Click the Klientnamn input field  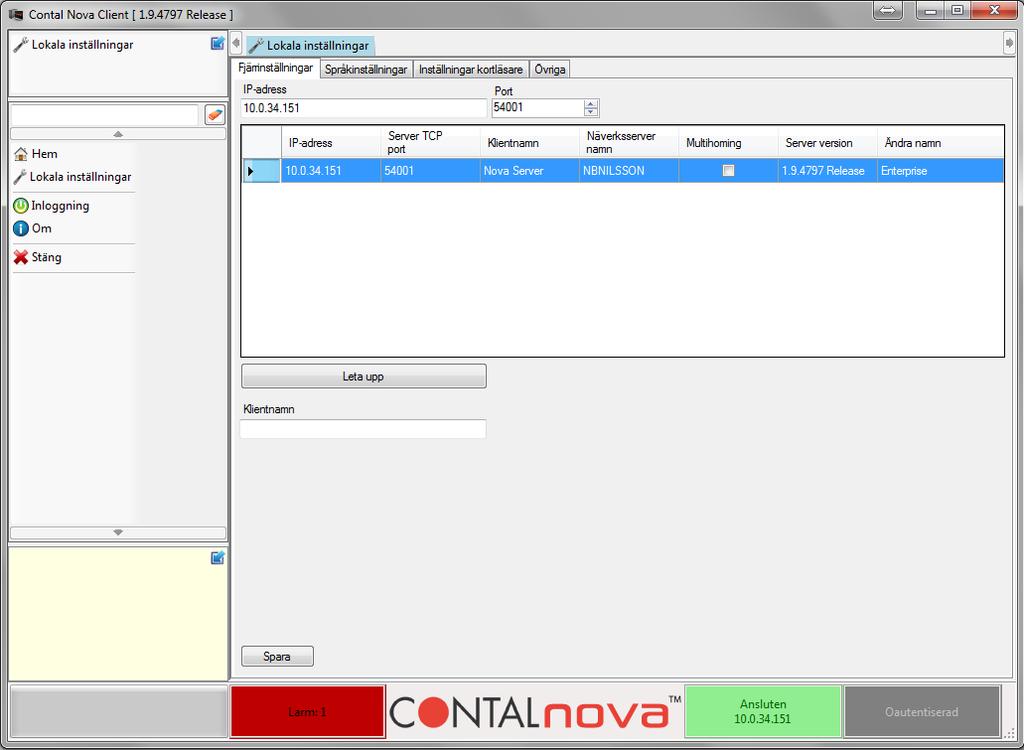click(x=363, y=429)
